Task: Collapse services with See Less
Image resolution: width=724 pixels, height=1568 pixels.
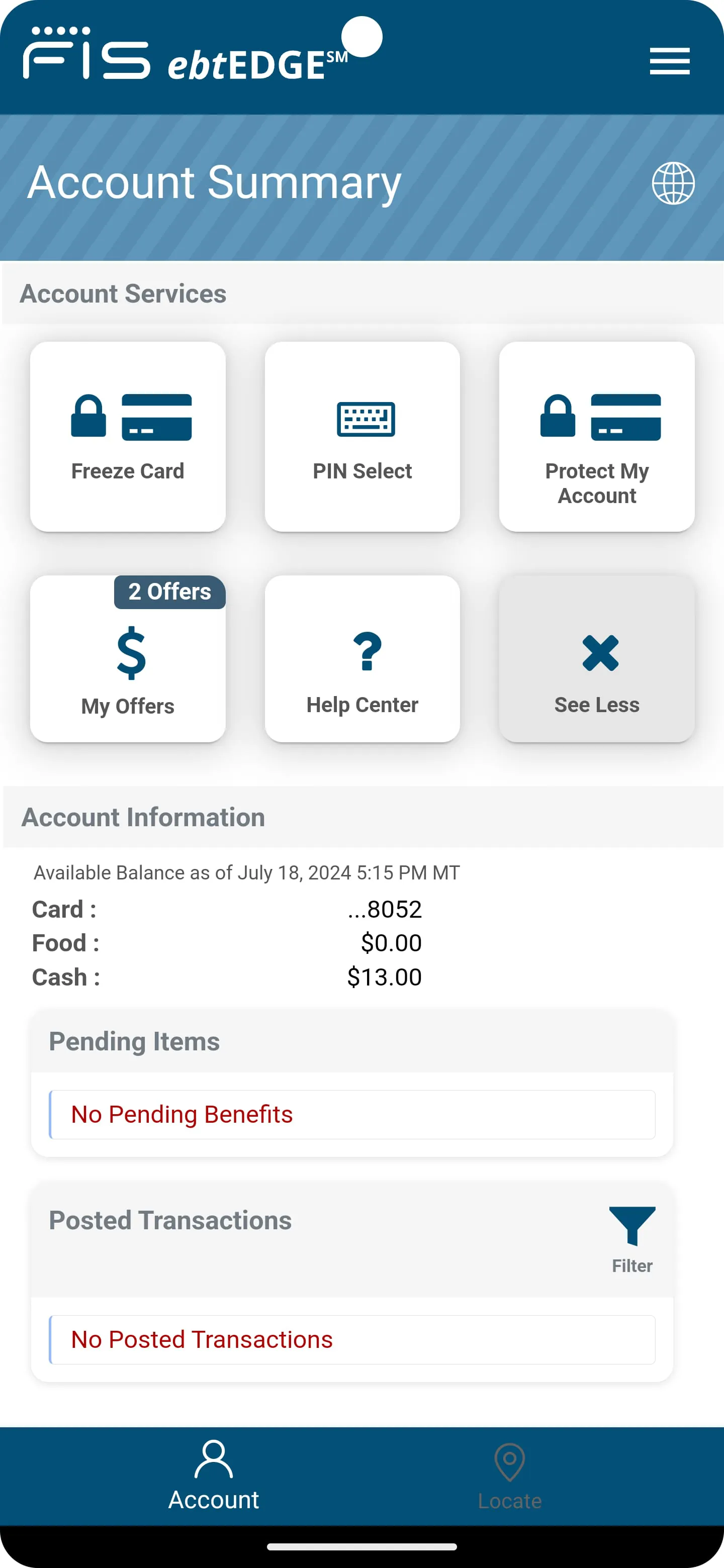Action: click(597, 659)
